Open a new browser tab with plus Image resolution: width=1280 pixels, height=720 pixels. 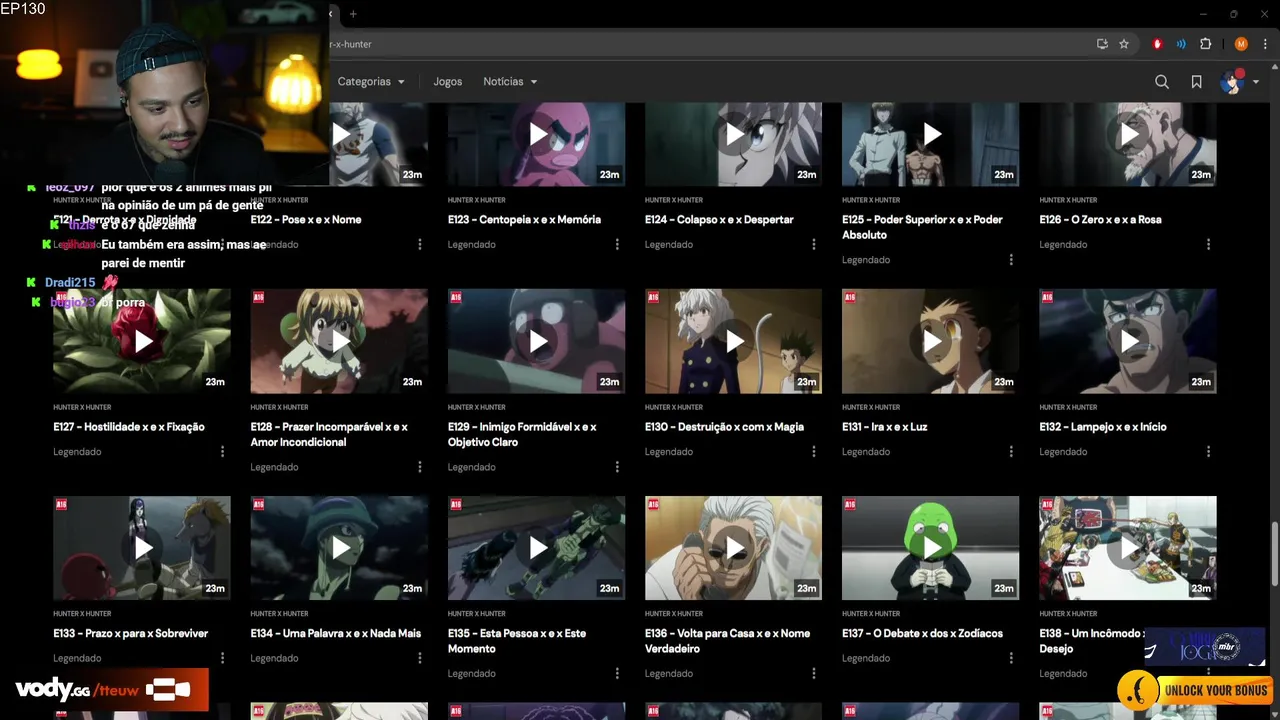click(x=353, y=14)
